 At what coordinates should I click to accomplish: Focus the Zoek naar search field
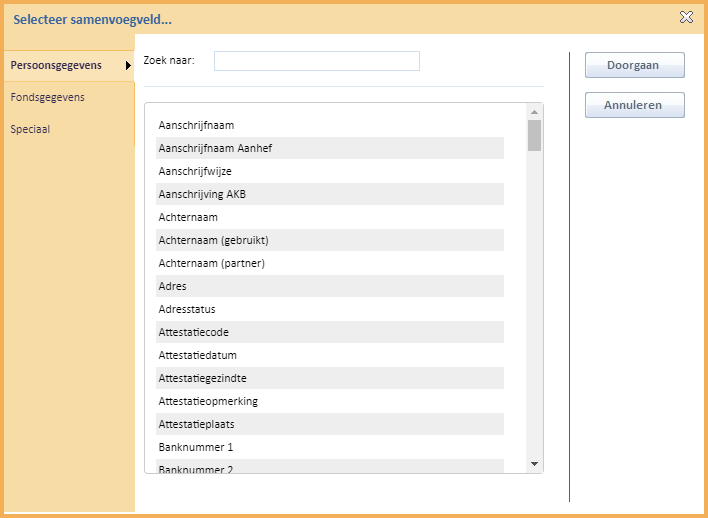coord(317,61)
